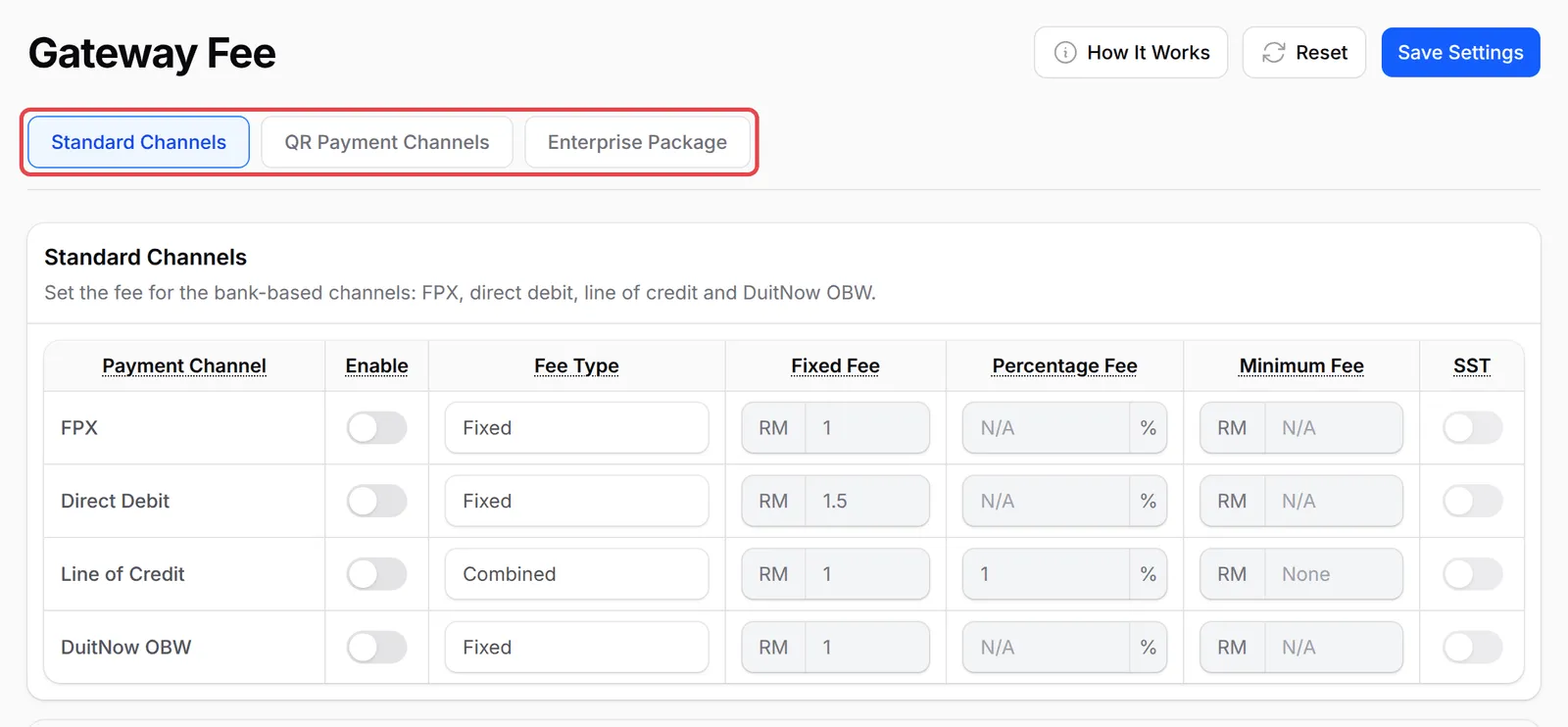This screenshot has width=1568, height=727.
Task: Click the Percentage Fee column header
Action: pos(1064,365)
